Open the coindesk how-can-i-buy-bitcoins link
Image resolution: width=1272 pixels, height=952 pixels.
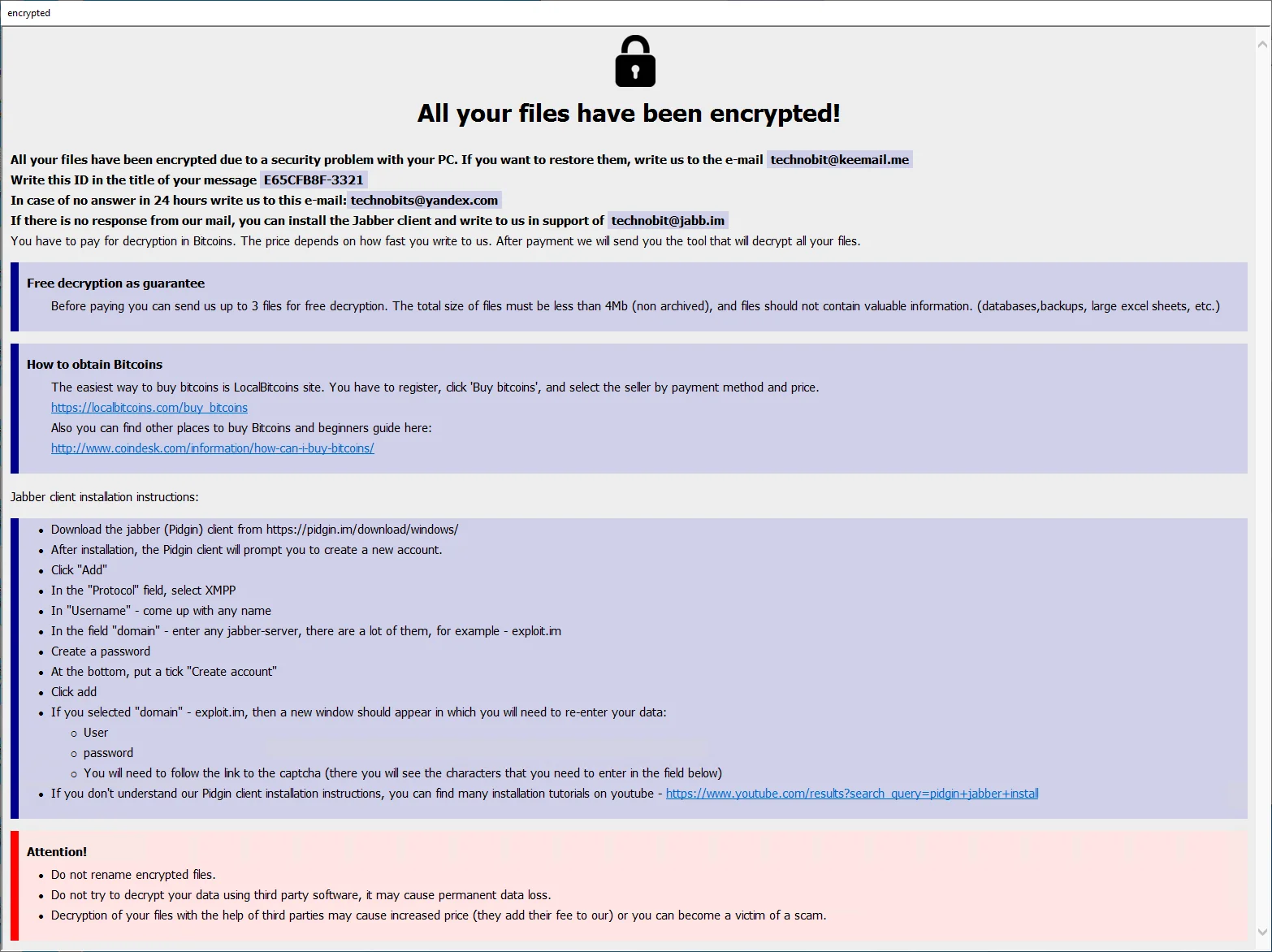tap(212, 448)
